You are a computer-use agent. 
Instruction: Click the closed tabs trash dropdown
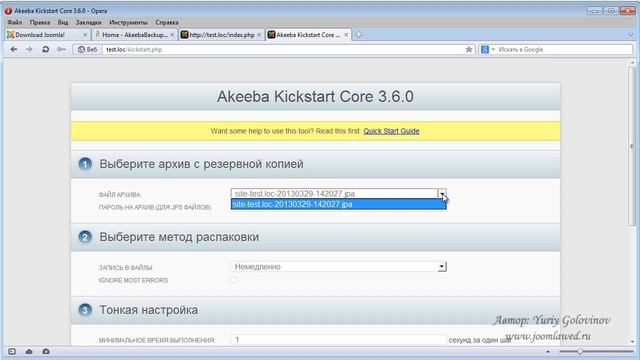(x=631, y=35)
